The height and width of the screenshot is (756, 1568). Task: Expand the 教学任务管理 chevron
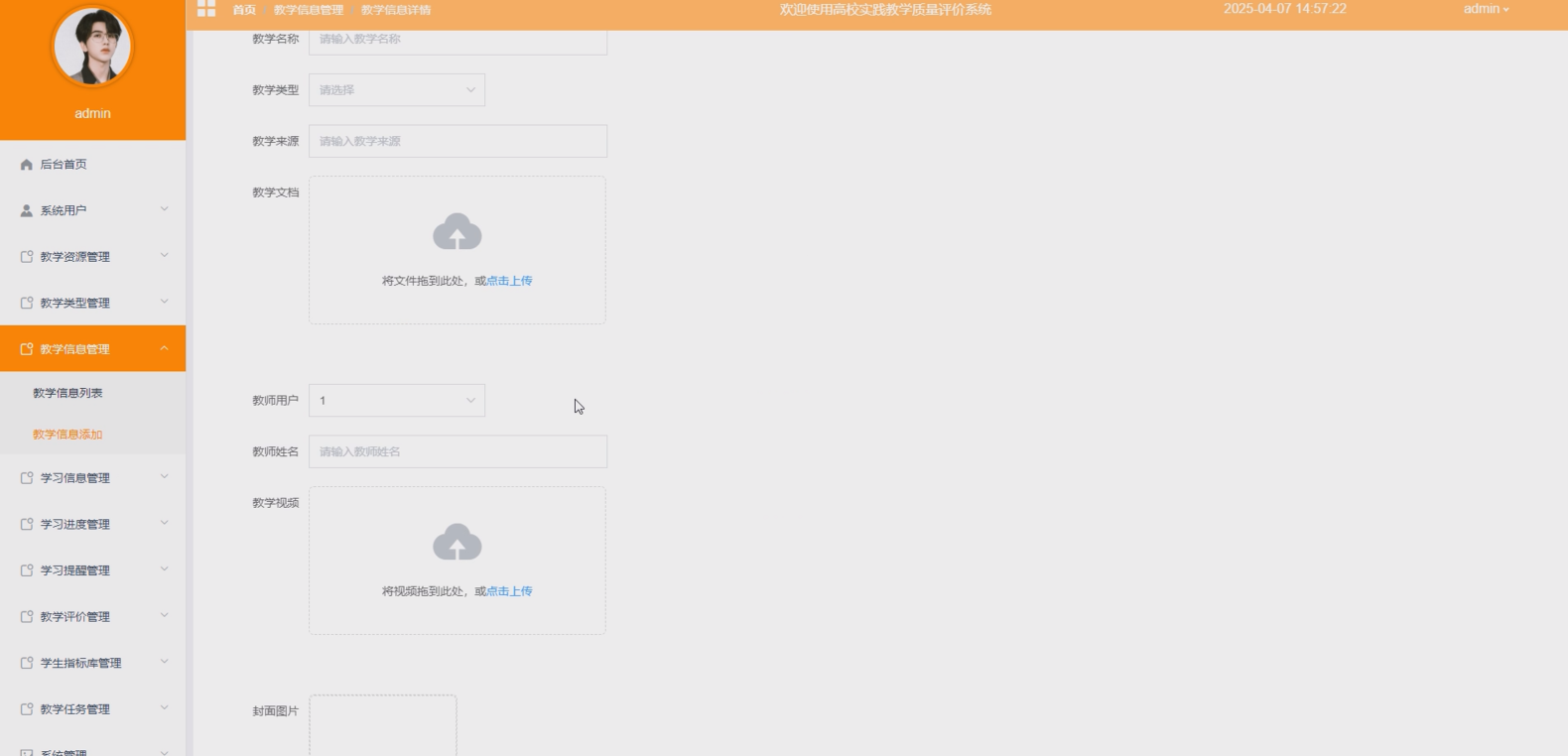[x=165, y=708]
